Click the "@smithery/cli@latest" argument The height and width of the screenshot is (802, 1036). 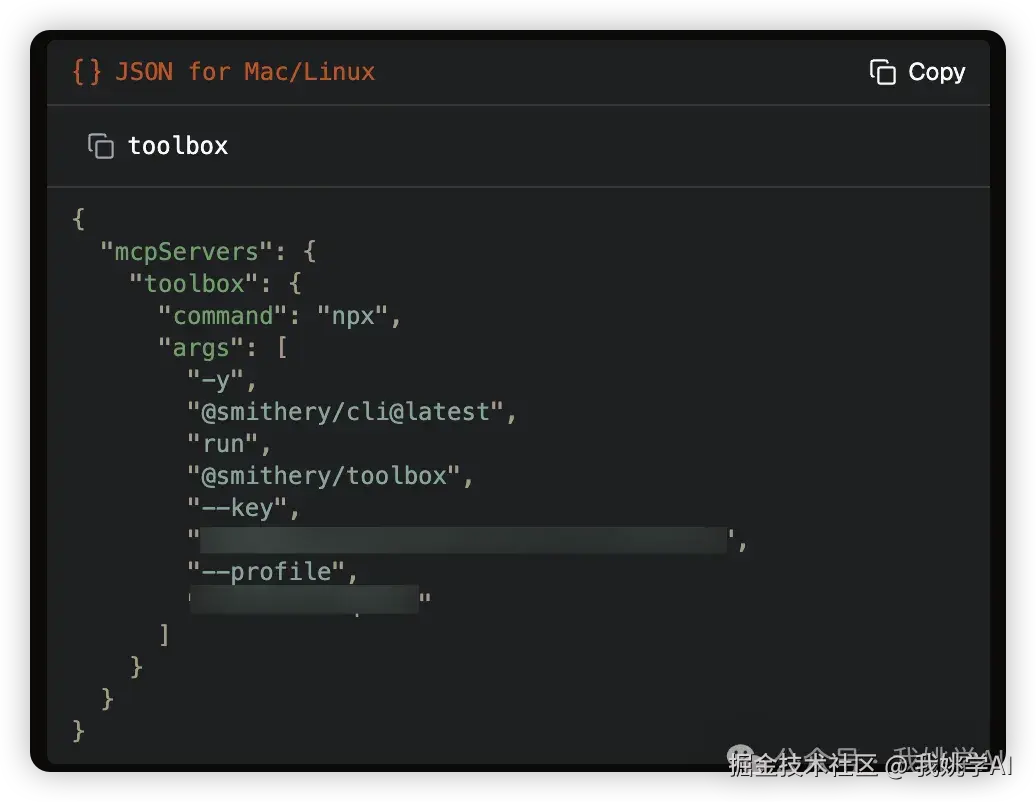coord(352,412)
